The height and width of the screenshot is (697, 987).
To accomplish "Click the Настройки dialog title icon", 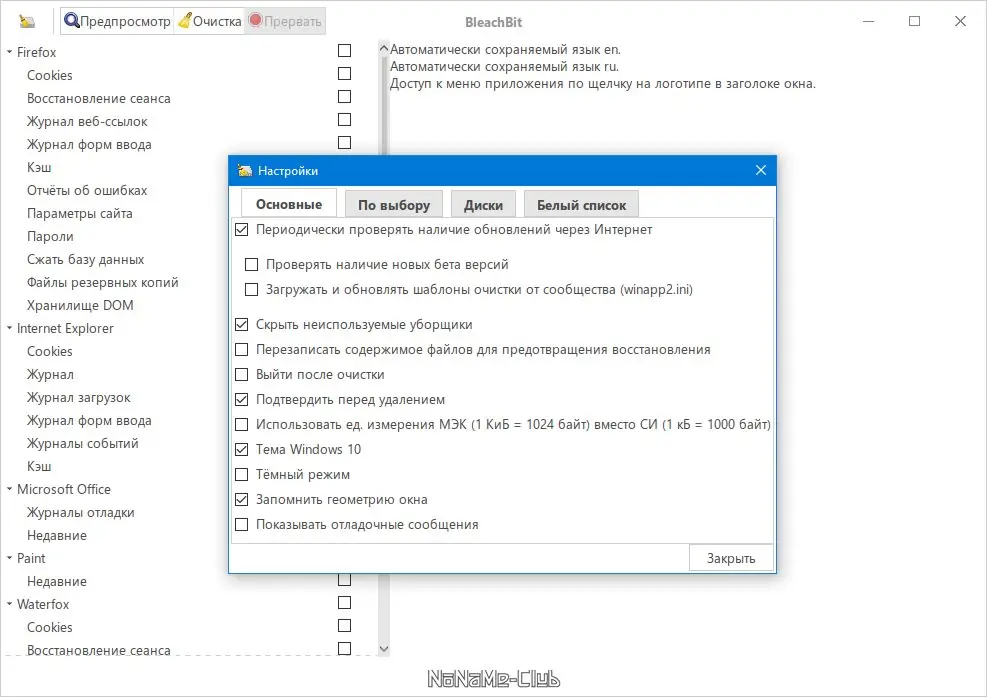I will [x=245, y=171].
